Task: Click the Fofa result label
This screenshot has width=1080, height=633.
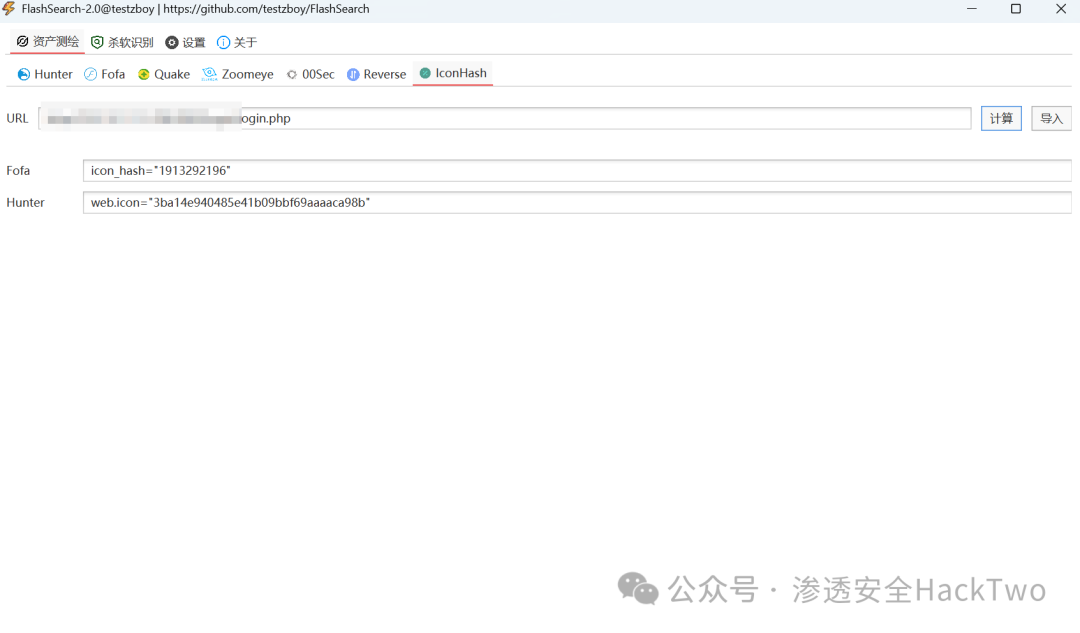Action: pos(18,171)
